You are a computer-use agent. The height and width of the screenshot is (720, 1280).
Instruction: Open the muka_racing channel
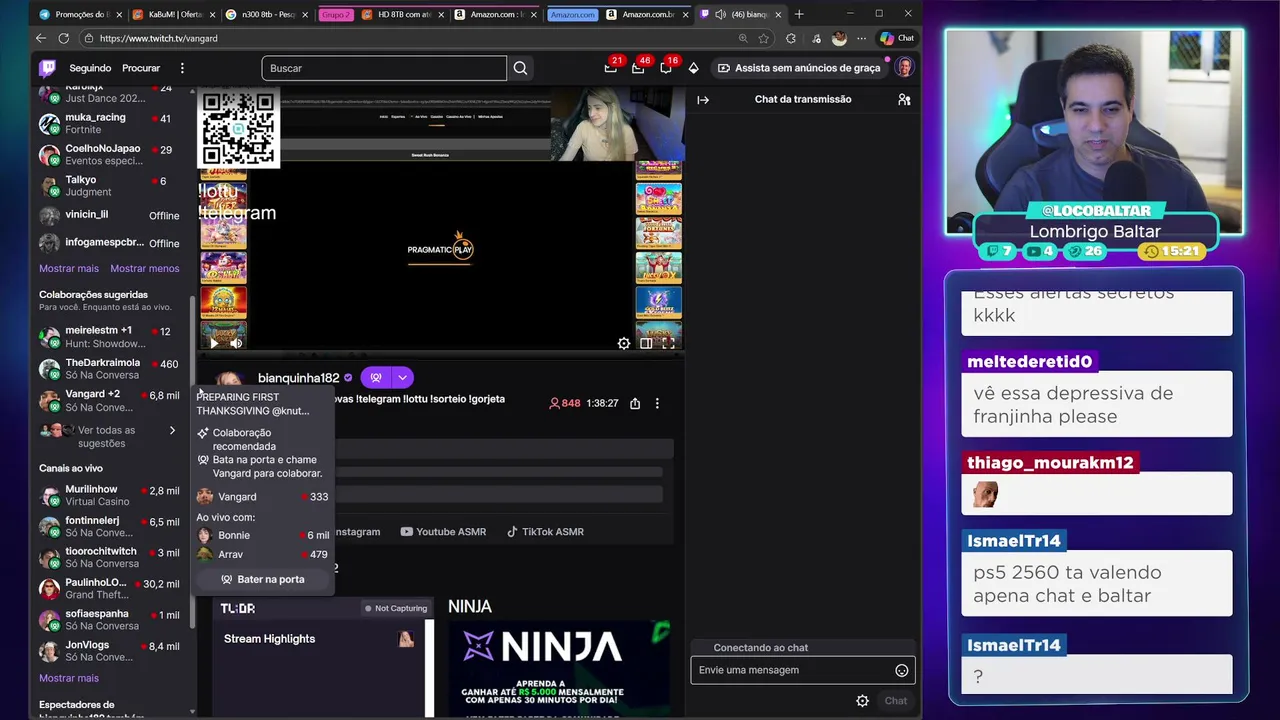(109, 123)
